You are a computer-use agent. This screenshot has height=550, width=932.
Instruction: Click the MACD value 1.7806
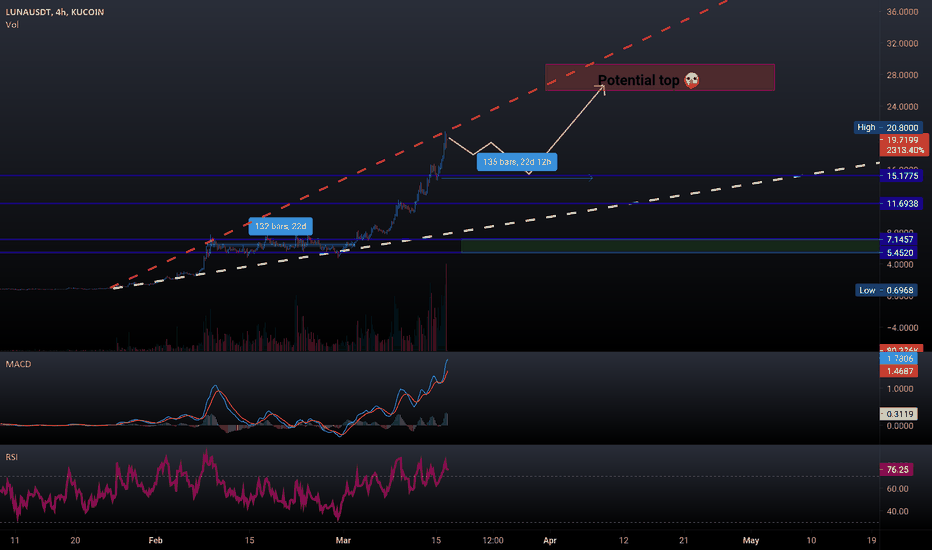pos(899,359)
